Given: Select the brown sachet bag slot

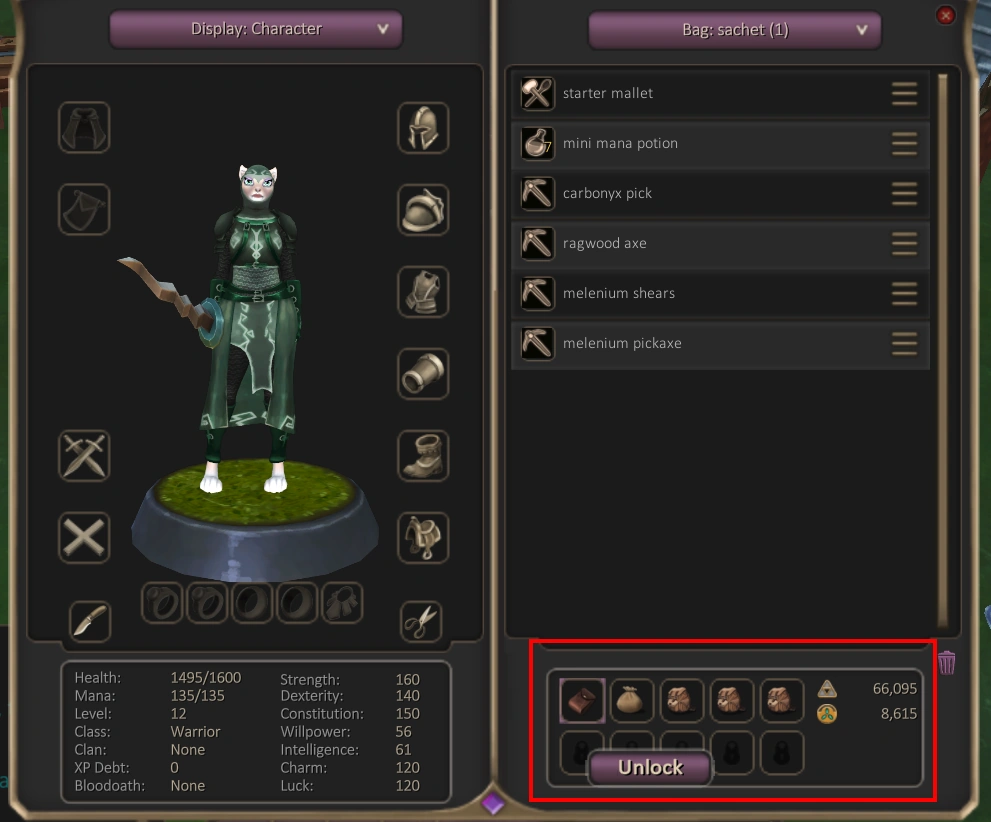Looking at the screenshot, I should tap(582, 701).
